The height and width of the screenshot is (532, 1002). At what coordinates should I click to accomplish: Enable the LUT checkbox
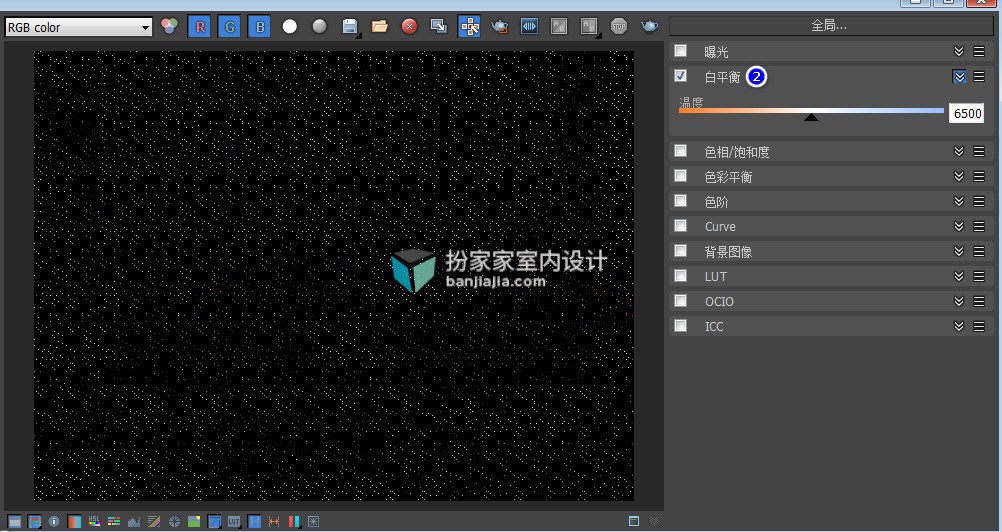coord(681,275)
